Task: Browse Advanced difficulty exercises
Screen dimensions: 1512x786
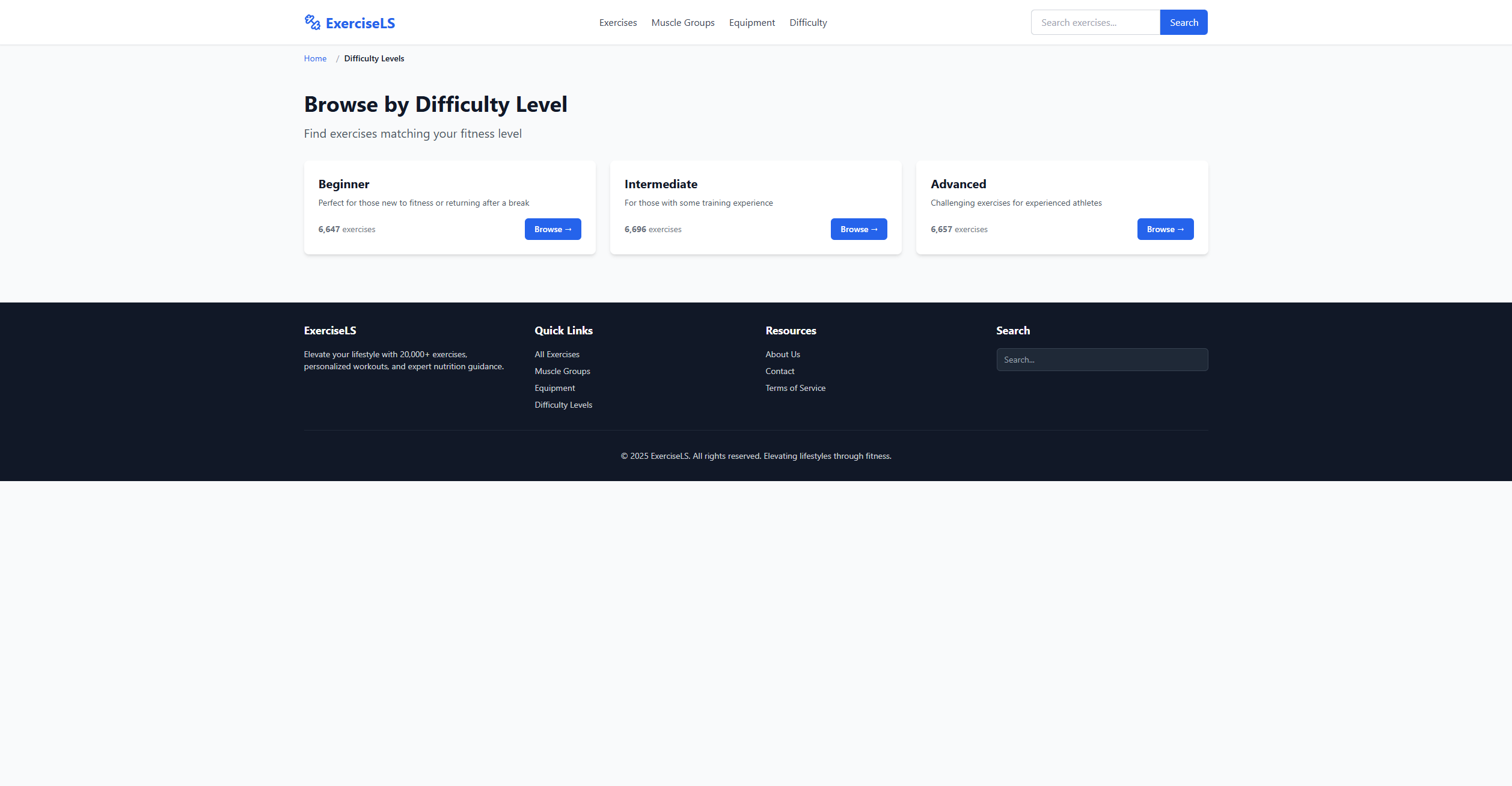Action: pyautogui.click(x=1165, y=229)
